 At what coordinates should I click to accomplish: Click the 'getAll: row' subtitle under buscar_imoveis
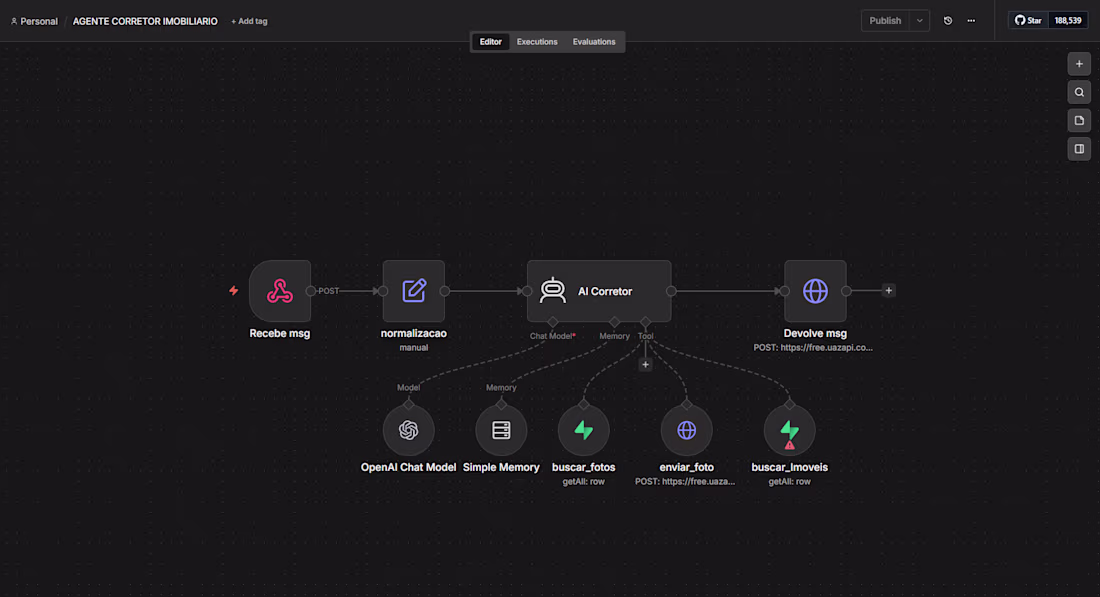[x=789, y=481]
